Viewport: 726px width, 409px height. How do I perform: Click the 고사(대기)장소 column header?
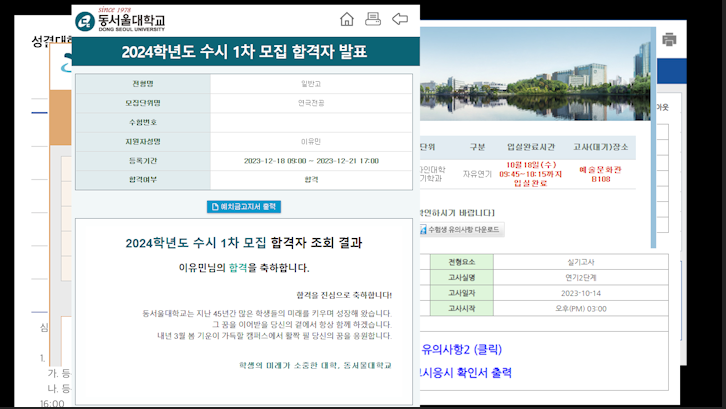tap(601, 147)
